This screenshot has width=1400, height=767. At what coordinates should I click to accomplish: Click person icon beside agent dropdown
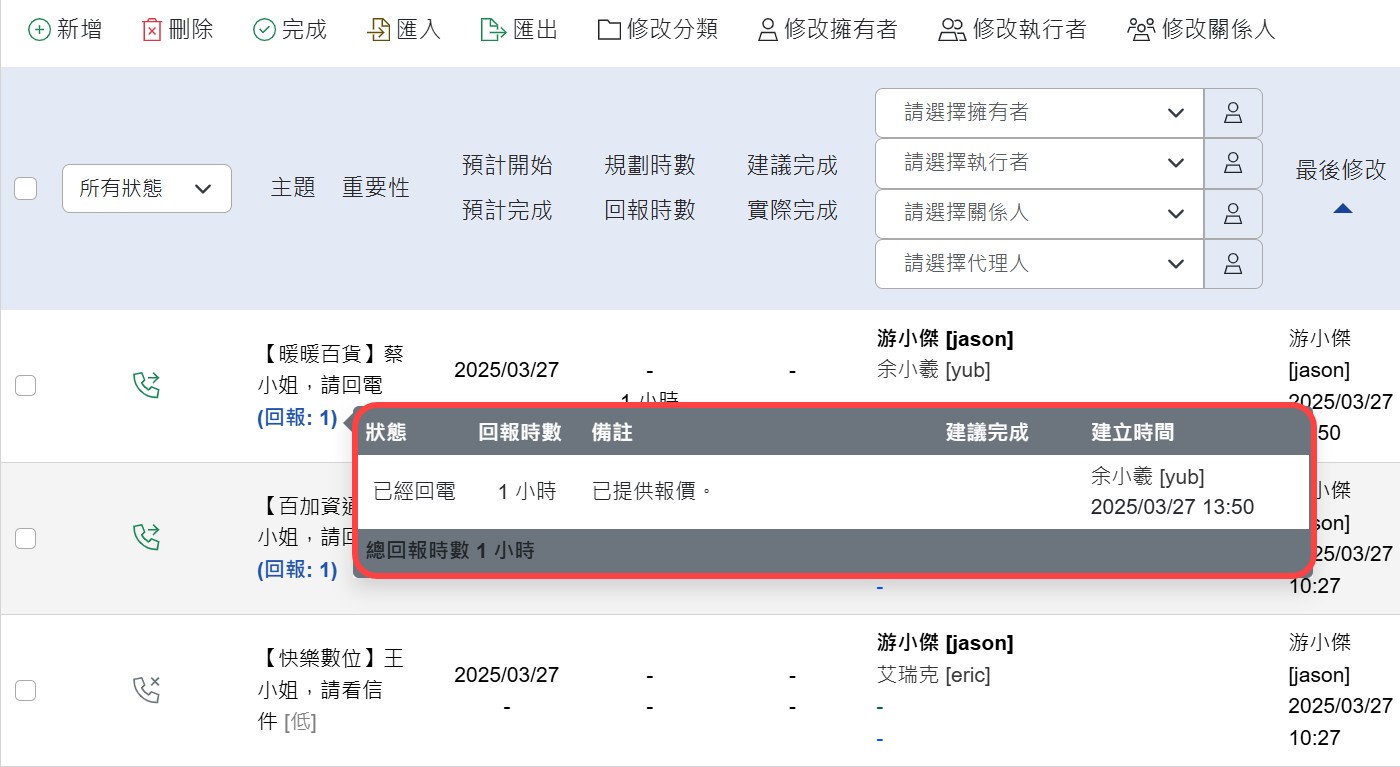[x=1233, y=264]
